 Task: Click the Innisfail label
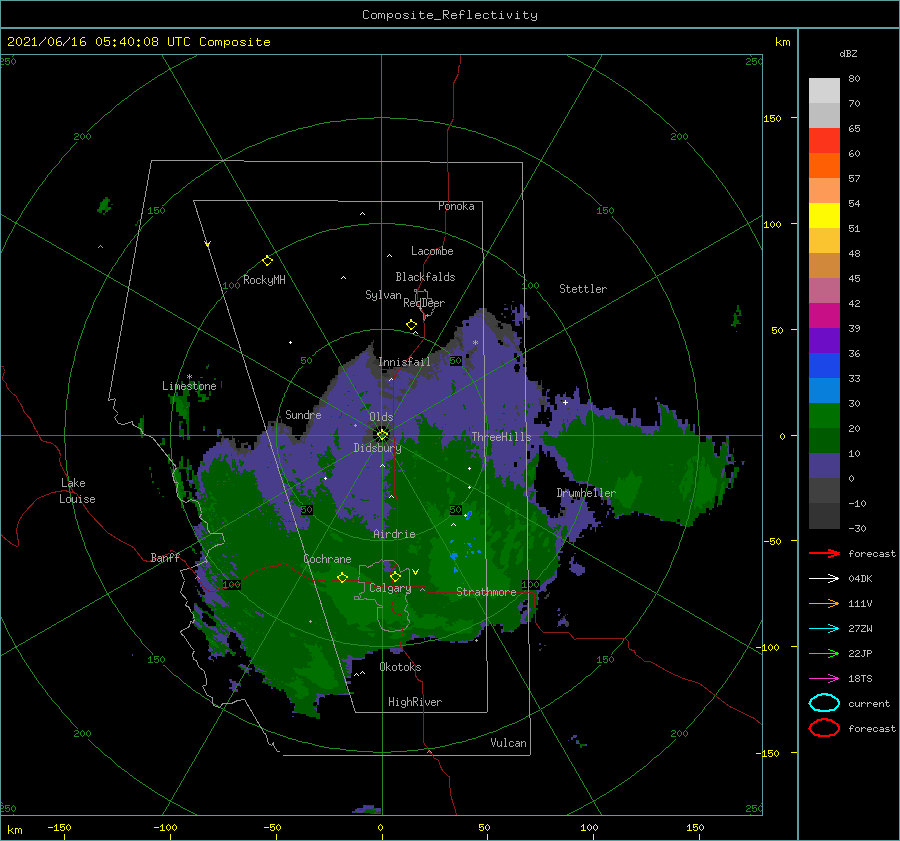coord(404,362)
